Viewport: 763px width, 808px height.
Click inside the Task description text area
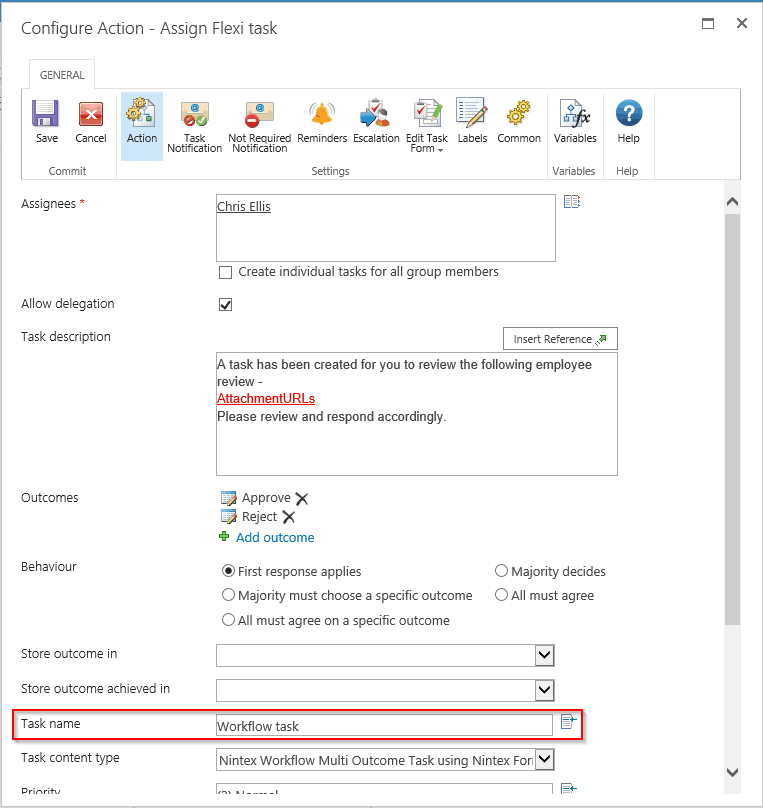pos(417,414)
